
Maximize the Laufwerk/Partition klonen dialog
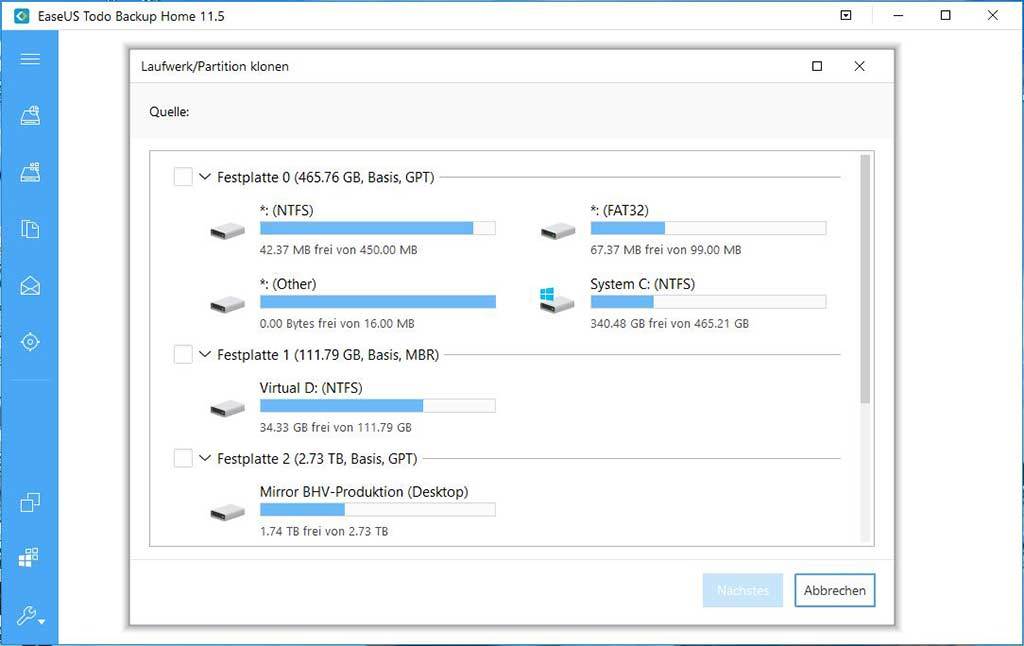tap(817, 66)
